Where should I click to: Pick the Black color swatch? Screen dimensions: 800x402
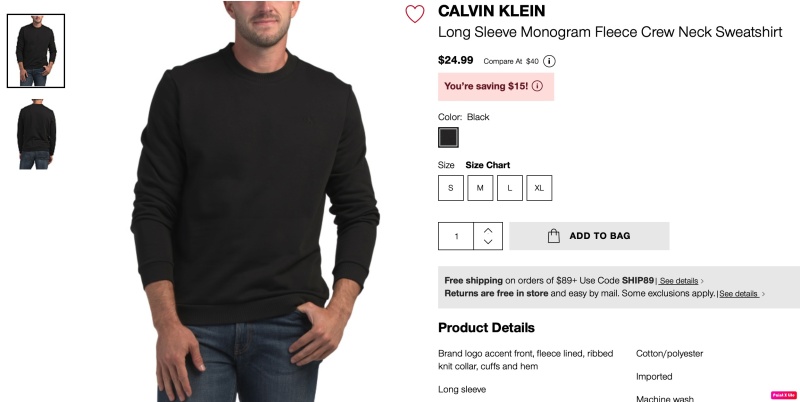tap(448, 137)
